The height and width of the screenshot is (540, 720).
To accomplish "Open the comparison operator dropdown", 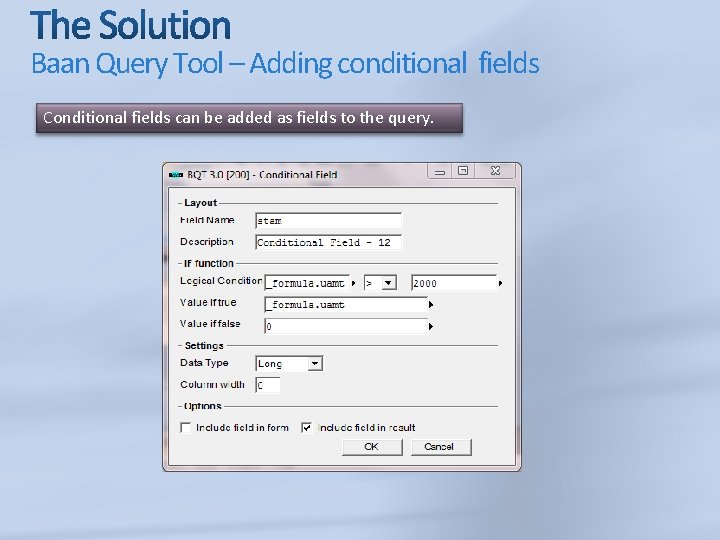I will (x=388, y=283).
